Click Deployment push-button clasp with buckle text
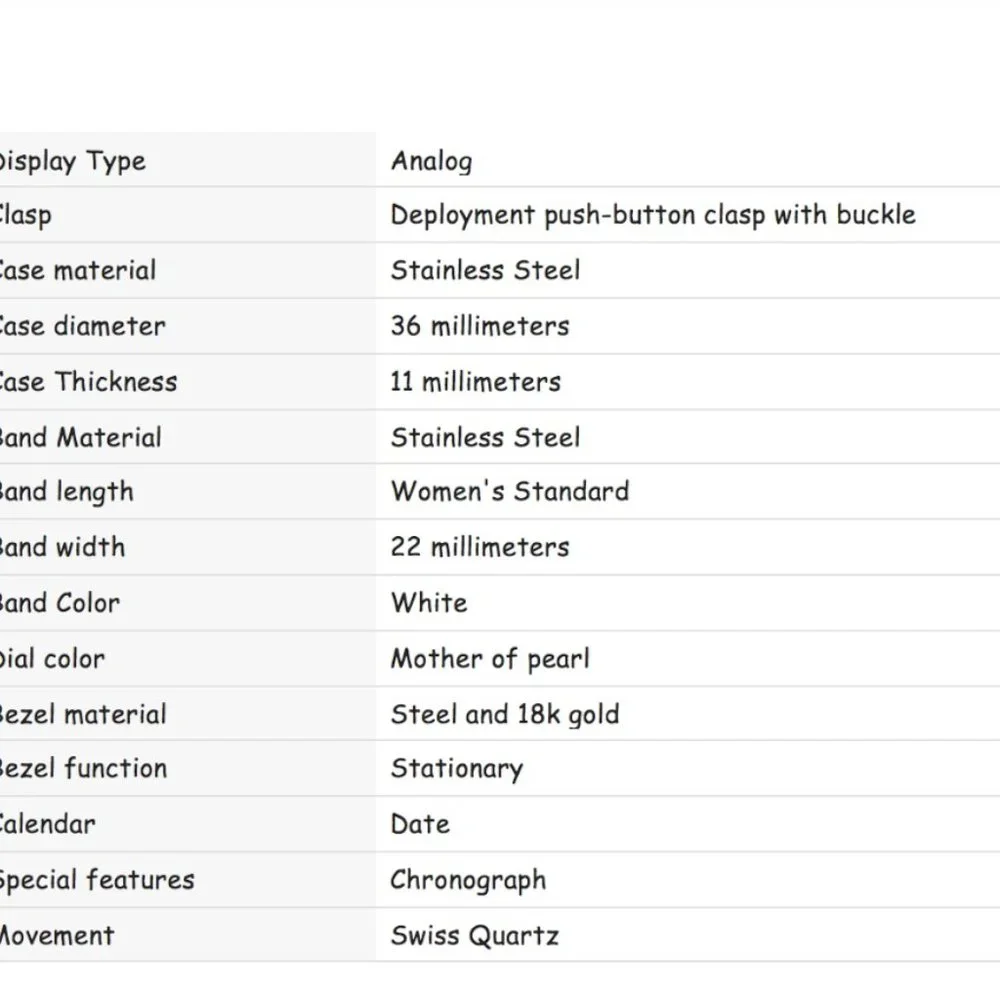1000x1000 pixels. [x=653, y=216]
